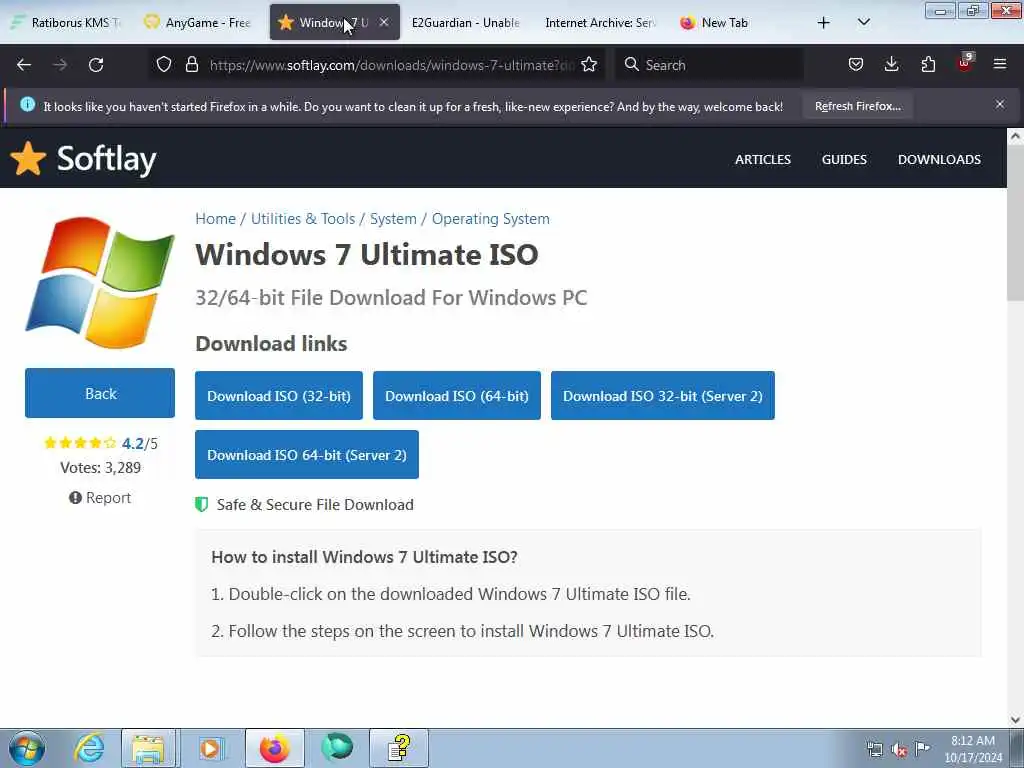This screenshot has width=1024, height=768.
Task: Follow the Home breadcrumb link
Action: point(216,219)
